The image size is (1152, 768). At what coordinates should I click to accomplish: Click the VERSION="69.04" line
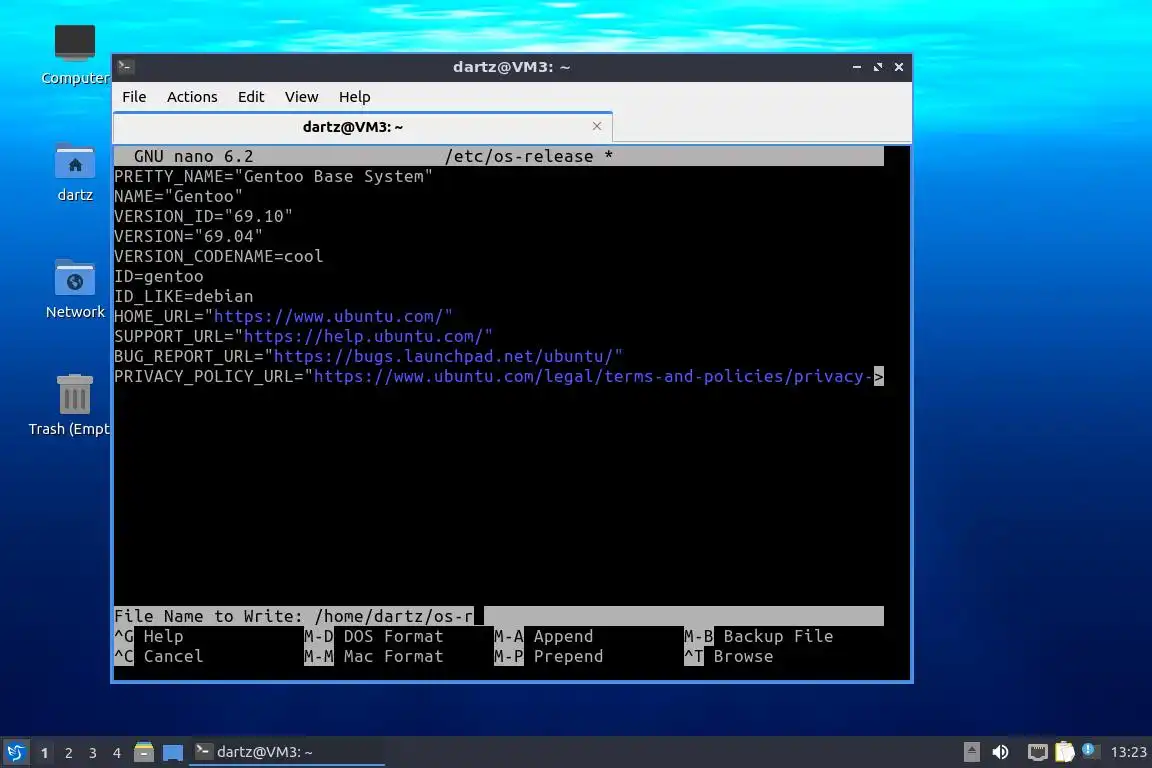click(x=188, y=236)
